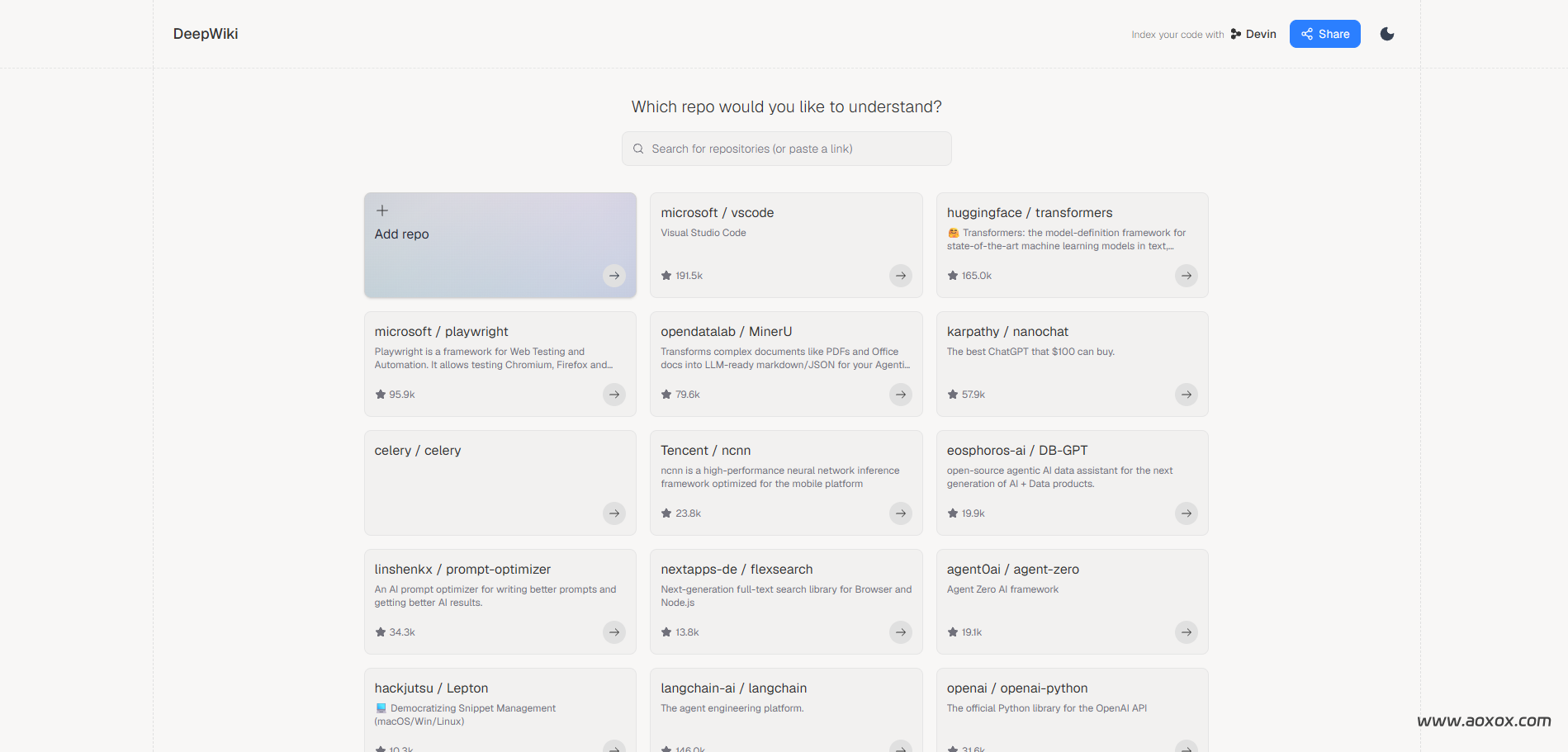
Task: Click the Share button
Action: coord(1324,34)
